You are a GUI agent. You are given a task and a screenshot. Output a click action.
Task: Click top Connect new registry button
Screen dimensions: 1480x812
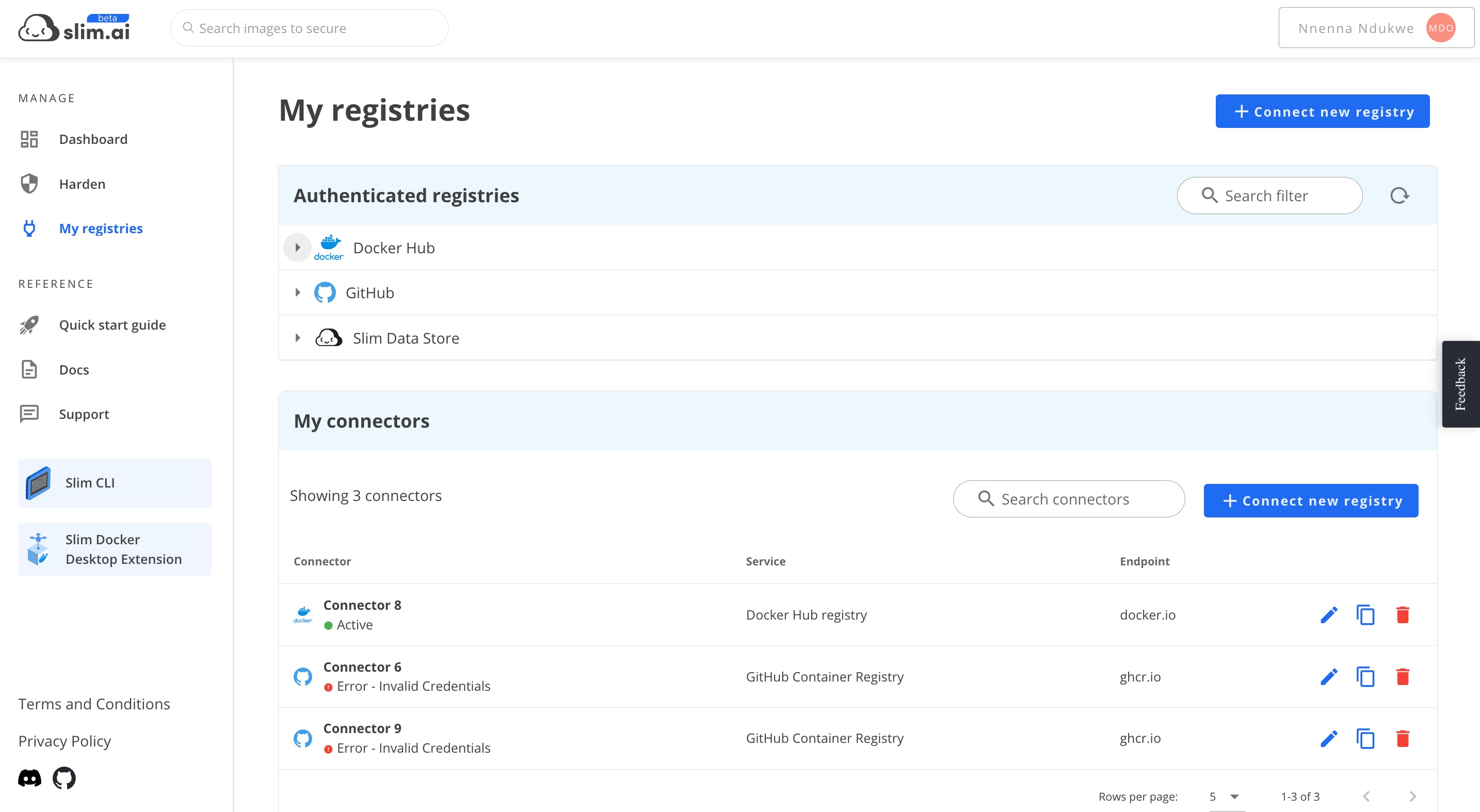click(1322, 111)
